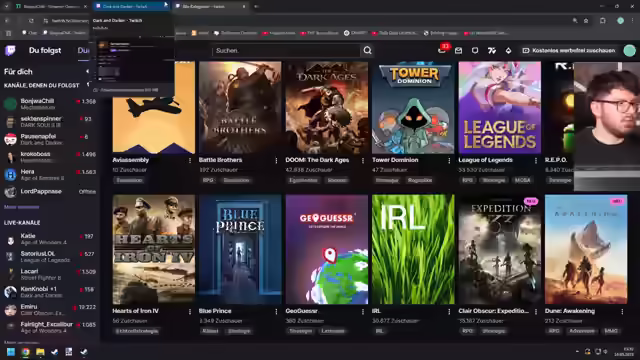Viewport: 640px width, 360px height.
Task: Open the League of Legends category thumbnail
Action: (x=500, y=108)
